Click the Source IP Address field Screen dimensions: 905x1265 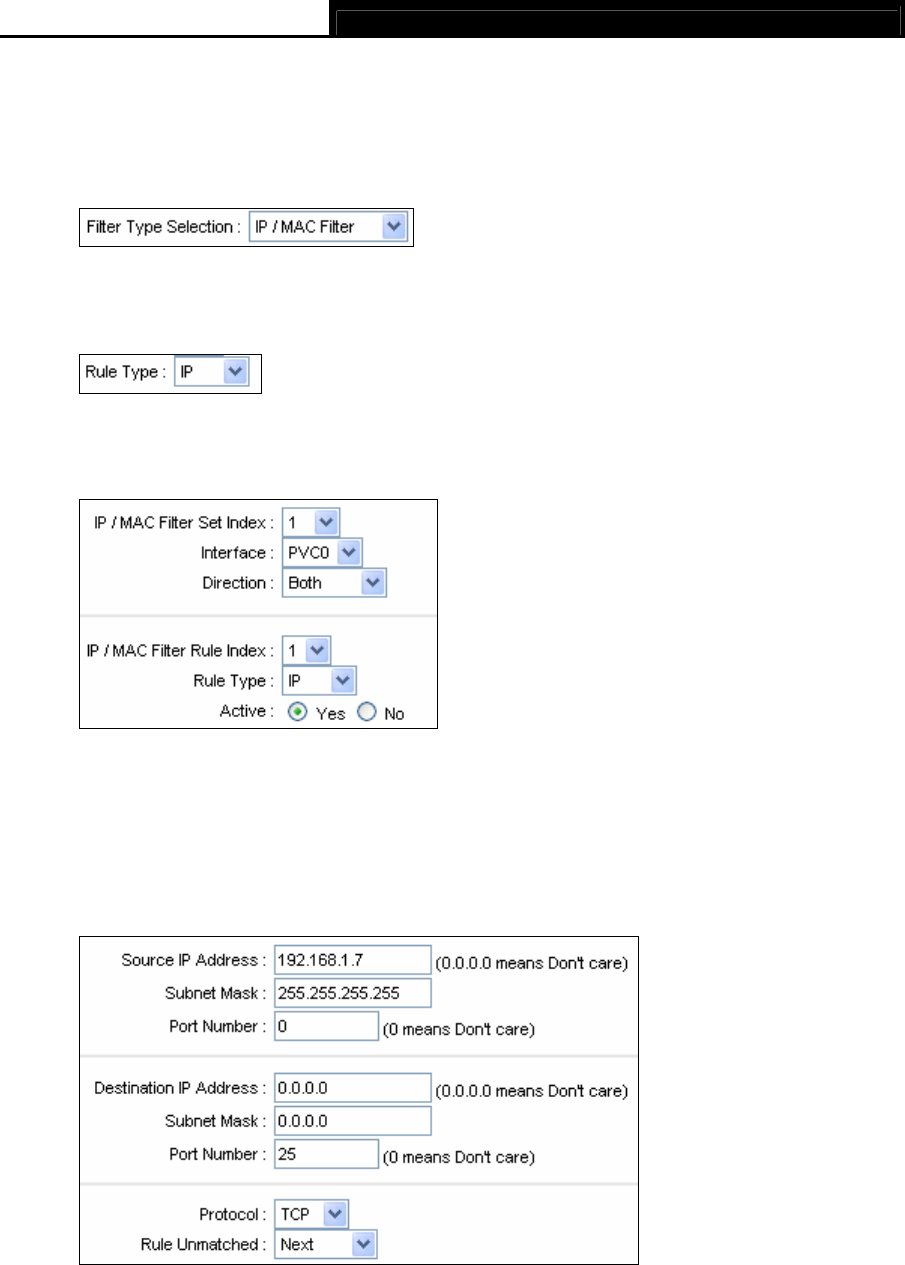(x=352, y=960)
